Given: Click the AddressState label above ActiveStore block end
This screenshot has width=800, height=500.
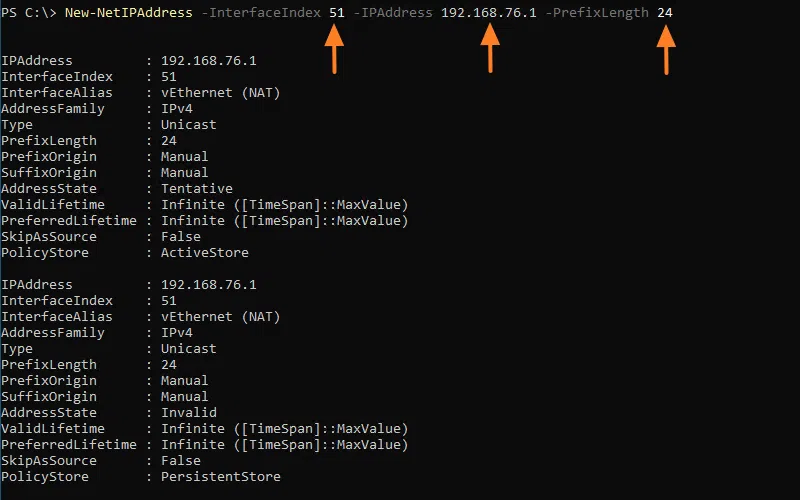Looking at the screenshot, I should pos(49,189).
